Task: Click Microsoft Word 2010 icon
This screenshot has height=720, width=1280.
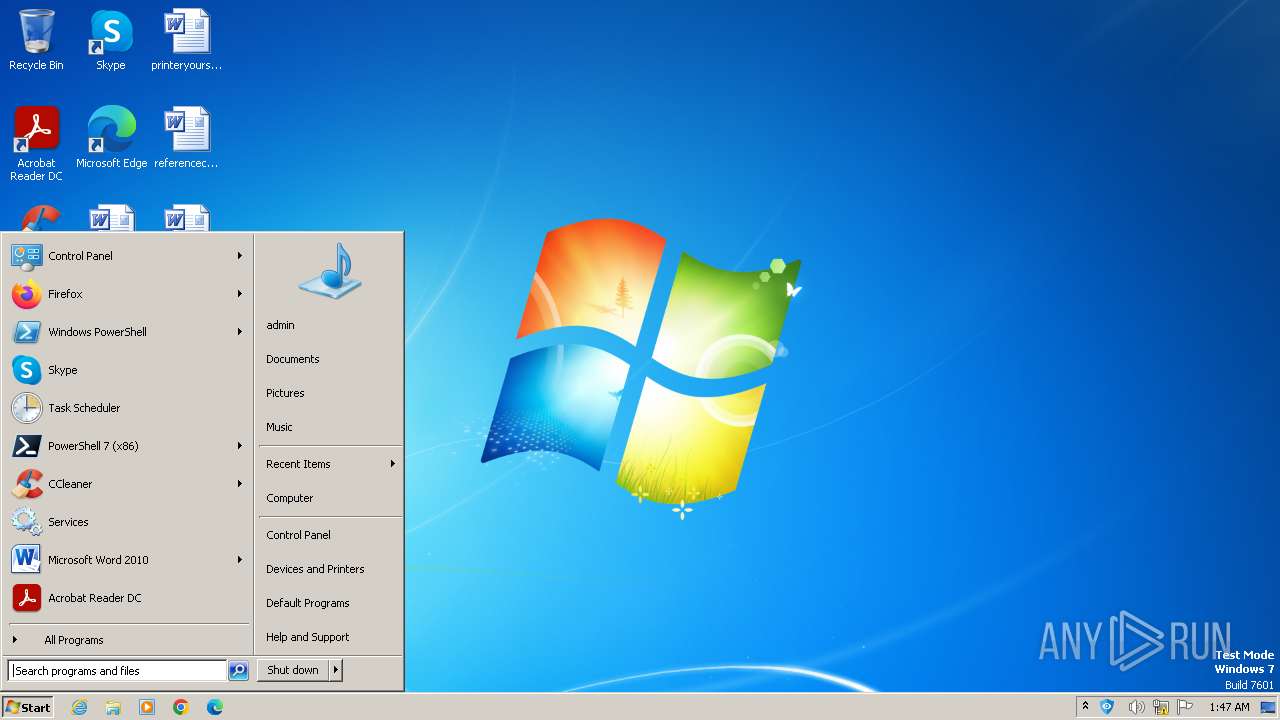Action: 26,560
